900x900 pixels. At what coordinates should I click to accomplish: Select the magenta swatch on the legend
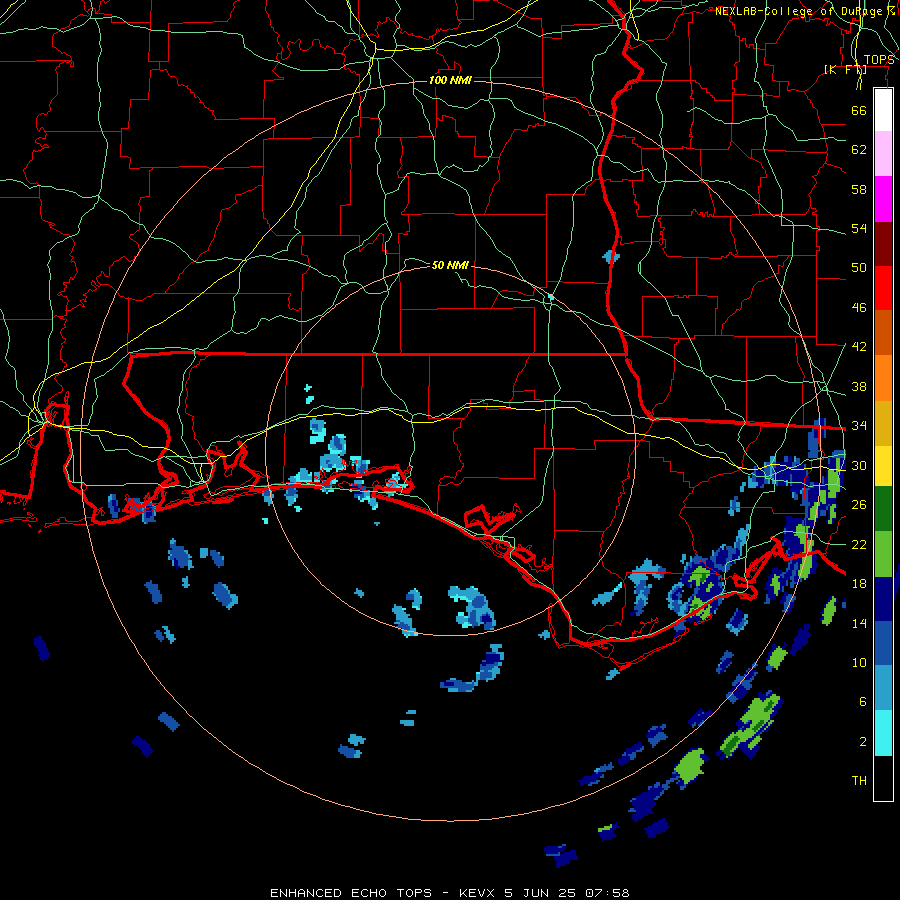pos(883,199)
